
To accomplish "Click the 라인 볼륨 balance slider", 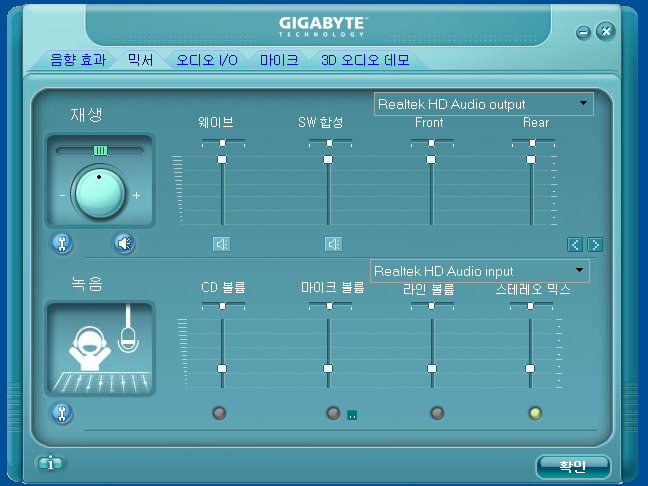I will click(432, 306).
